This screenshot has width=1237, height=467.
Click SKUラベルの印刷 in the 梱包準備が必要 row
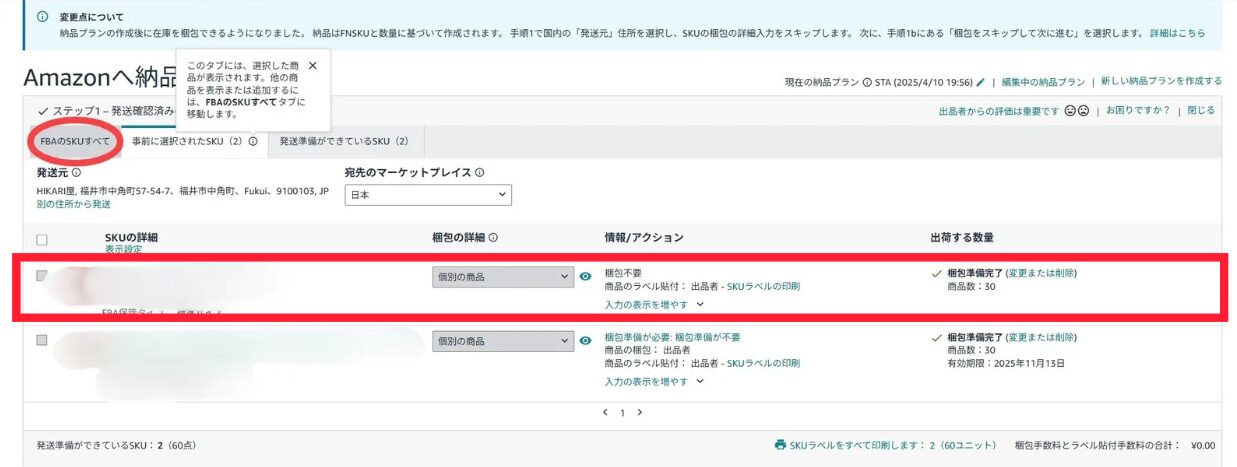[763, 364]
